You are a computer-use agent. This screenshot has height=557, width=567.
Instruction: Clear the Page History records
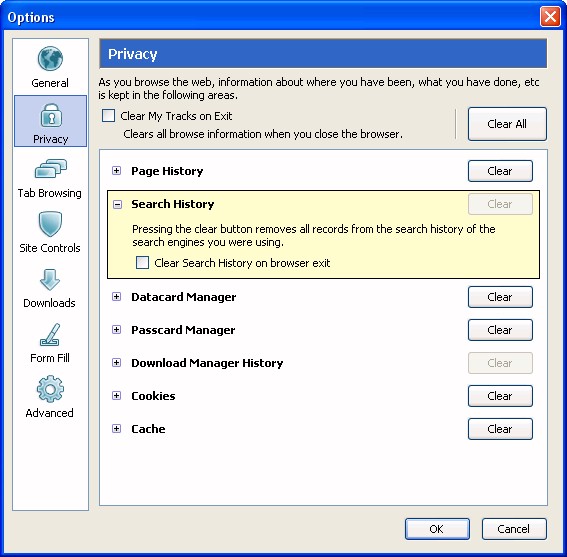tap(500, 171)
